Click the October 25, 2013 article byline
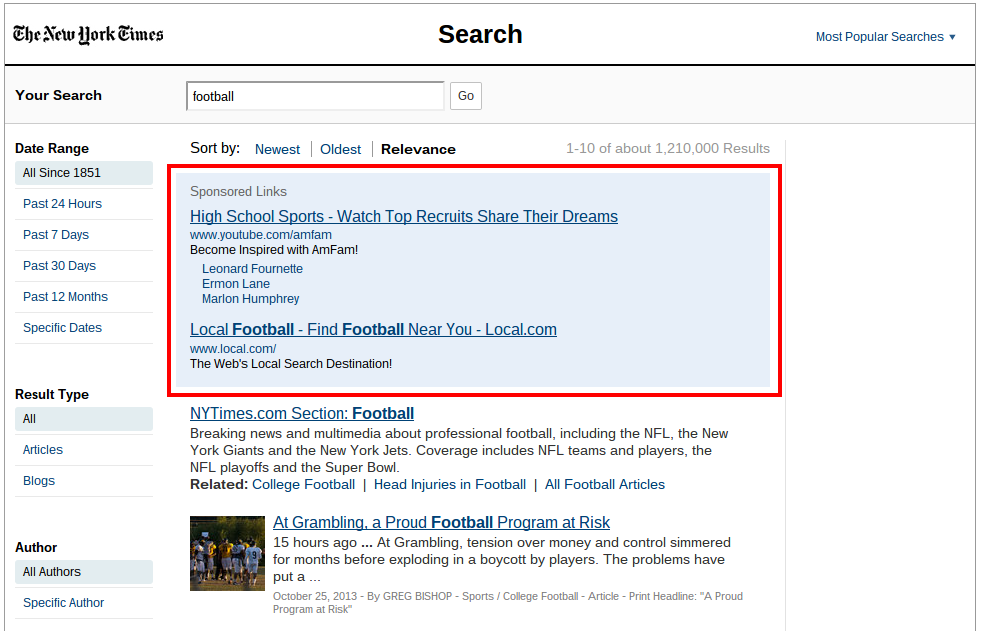This screenshot has height=631, width=983. point(508,602)
